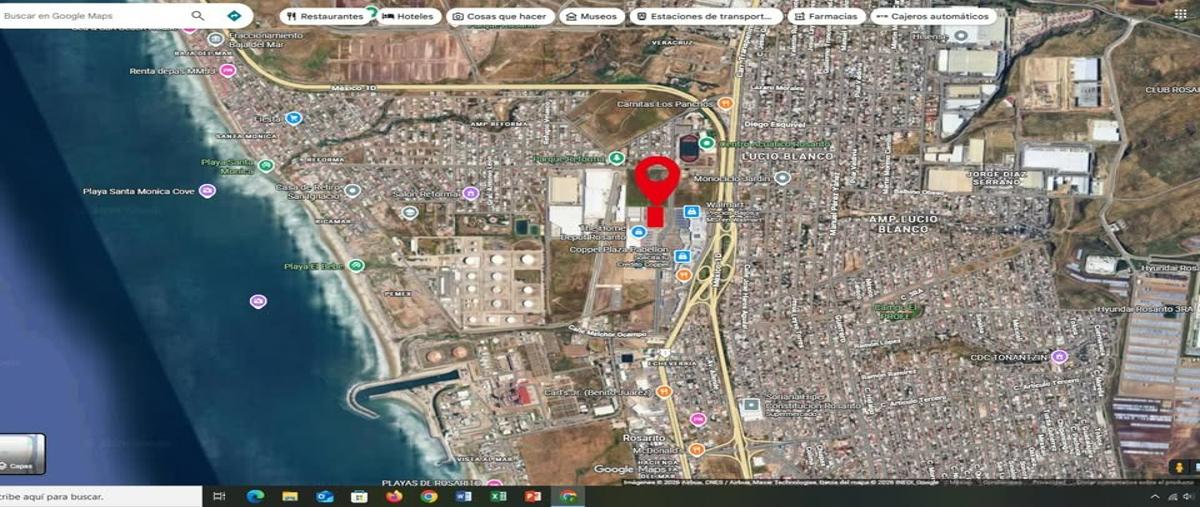Image resolution: width=1200 pixels, height=507 pixels.
Task: Click the search magnifier icon
Action: 198,16
